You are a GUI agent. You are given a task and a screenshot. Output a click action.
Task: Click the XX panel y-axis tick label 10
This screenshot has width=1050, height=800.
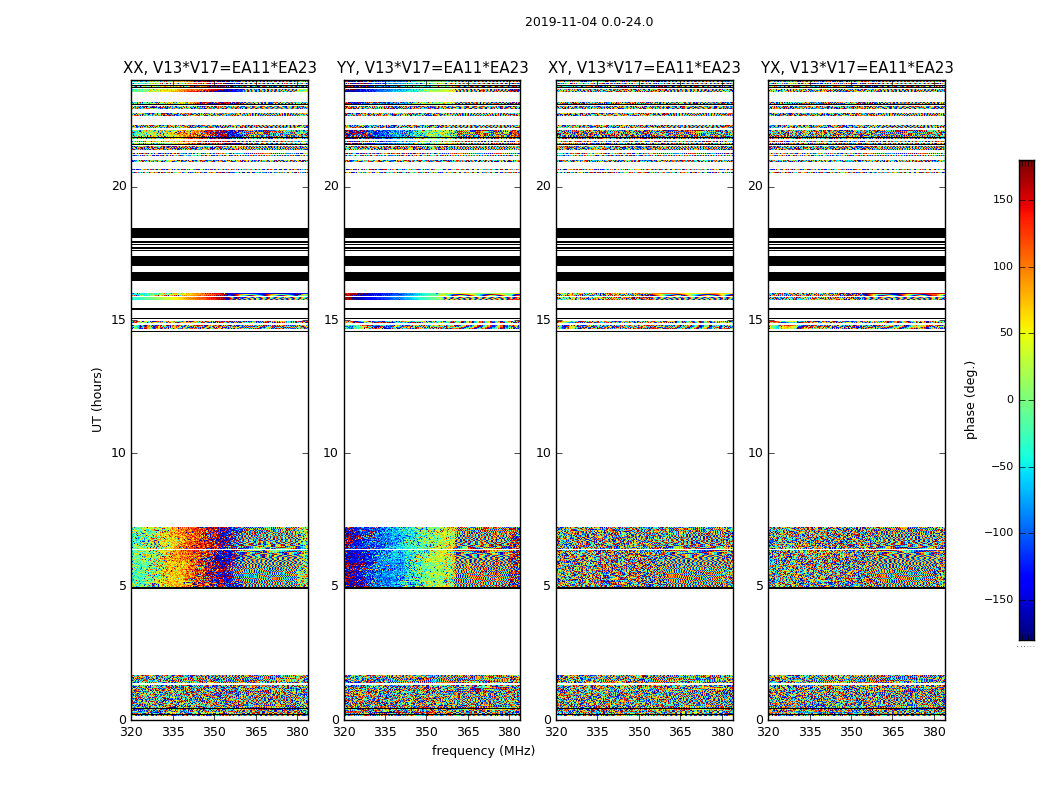[119, 453]
